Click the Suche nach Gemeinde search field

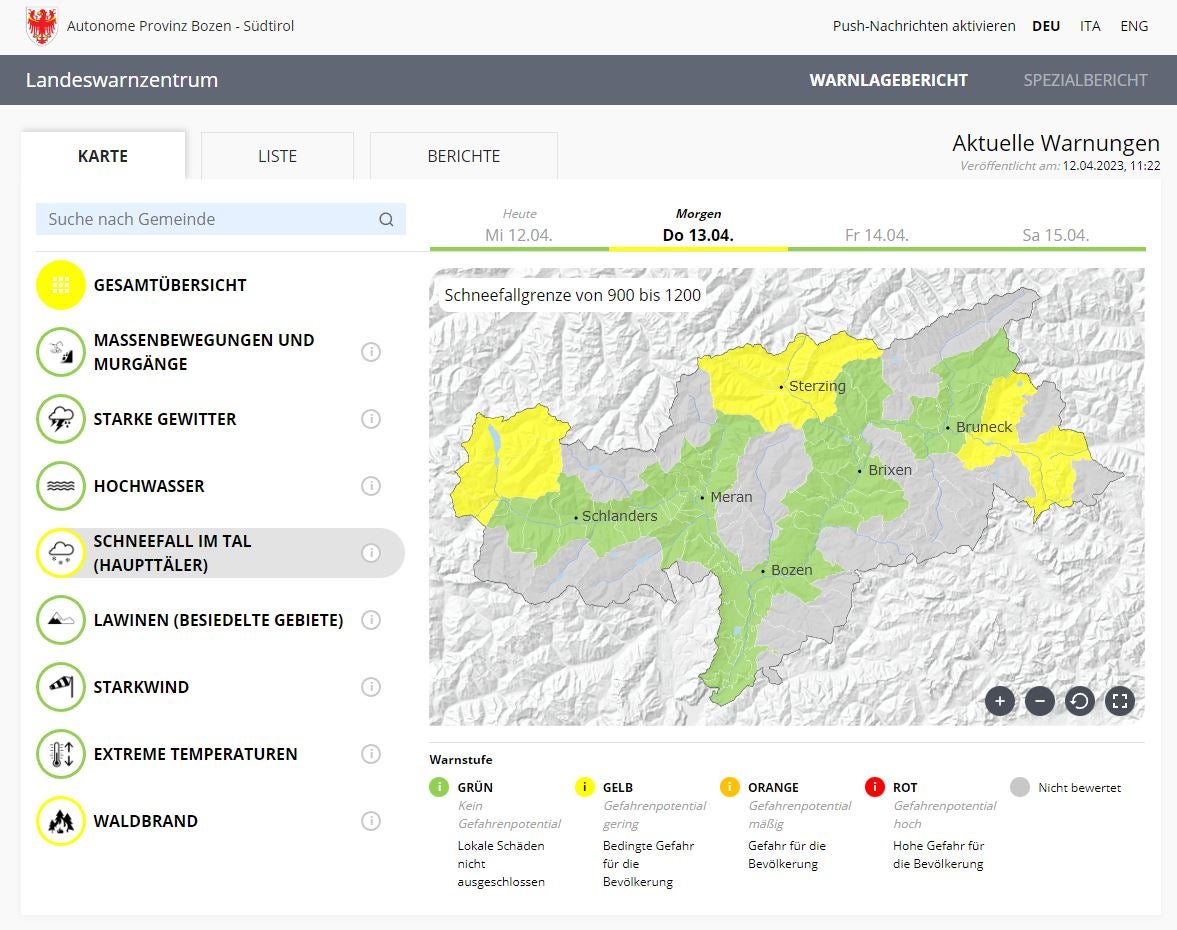(200, 219)
